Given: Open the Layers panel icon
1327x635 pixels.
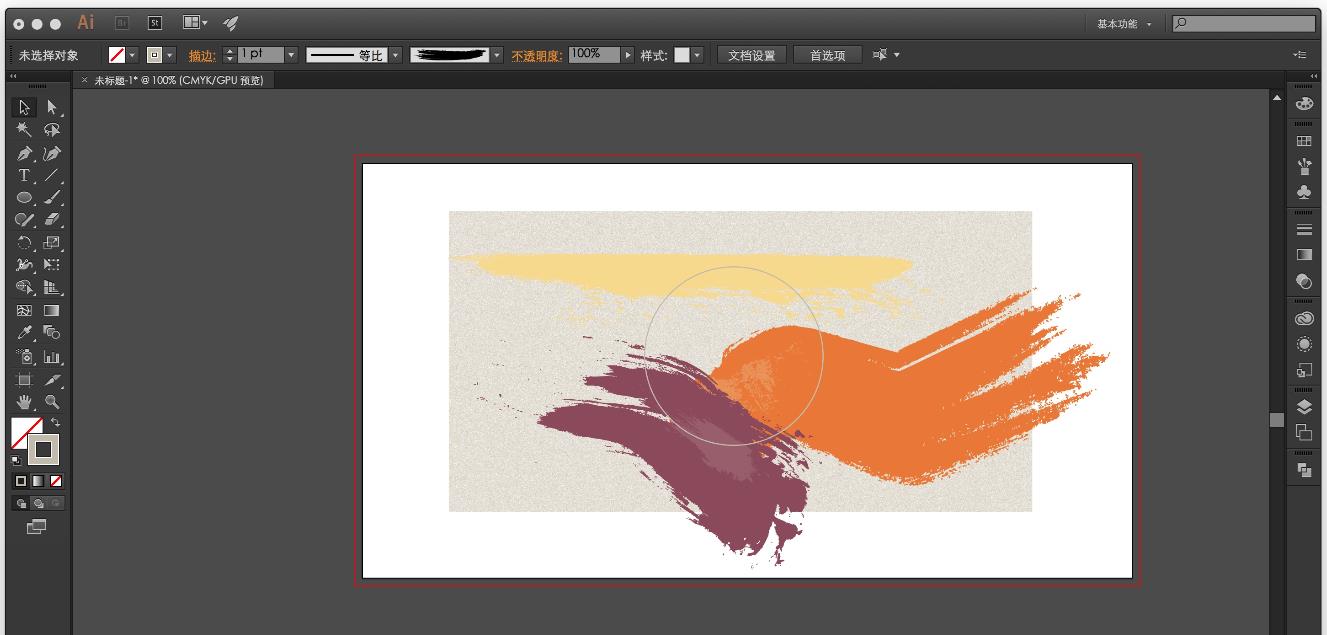Looking at the screenshot, I should tap(1303, 407).
